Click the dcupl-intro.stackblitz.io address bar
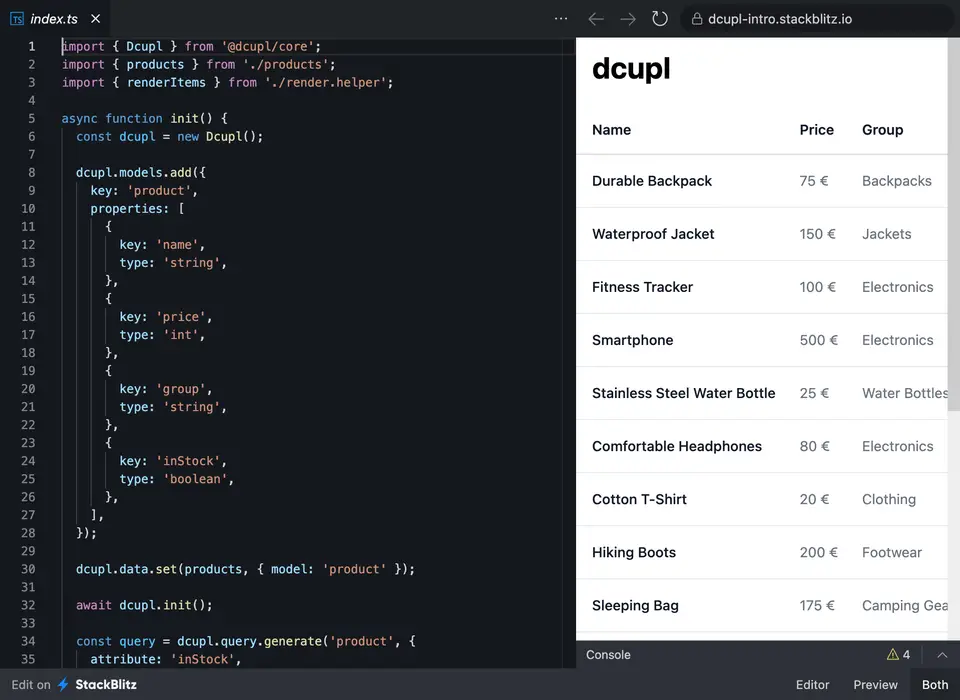This screenshot has height=700, width=960. [790, 18]
